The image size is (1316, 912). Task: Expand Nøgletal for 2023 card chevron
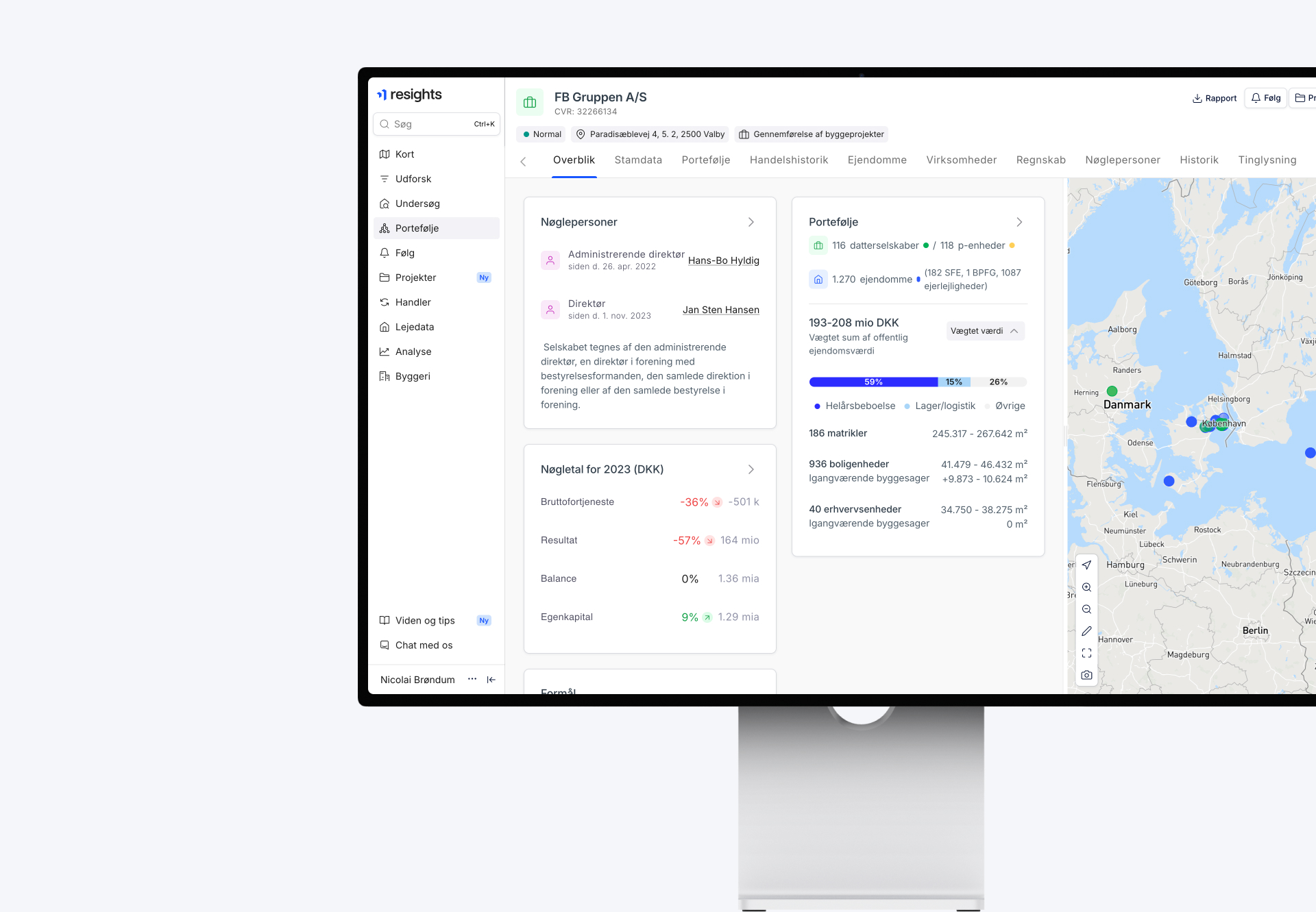pos(751,469)
